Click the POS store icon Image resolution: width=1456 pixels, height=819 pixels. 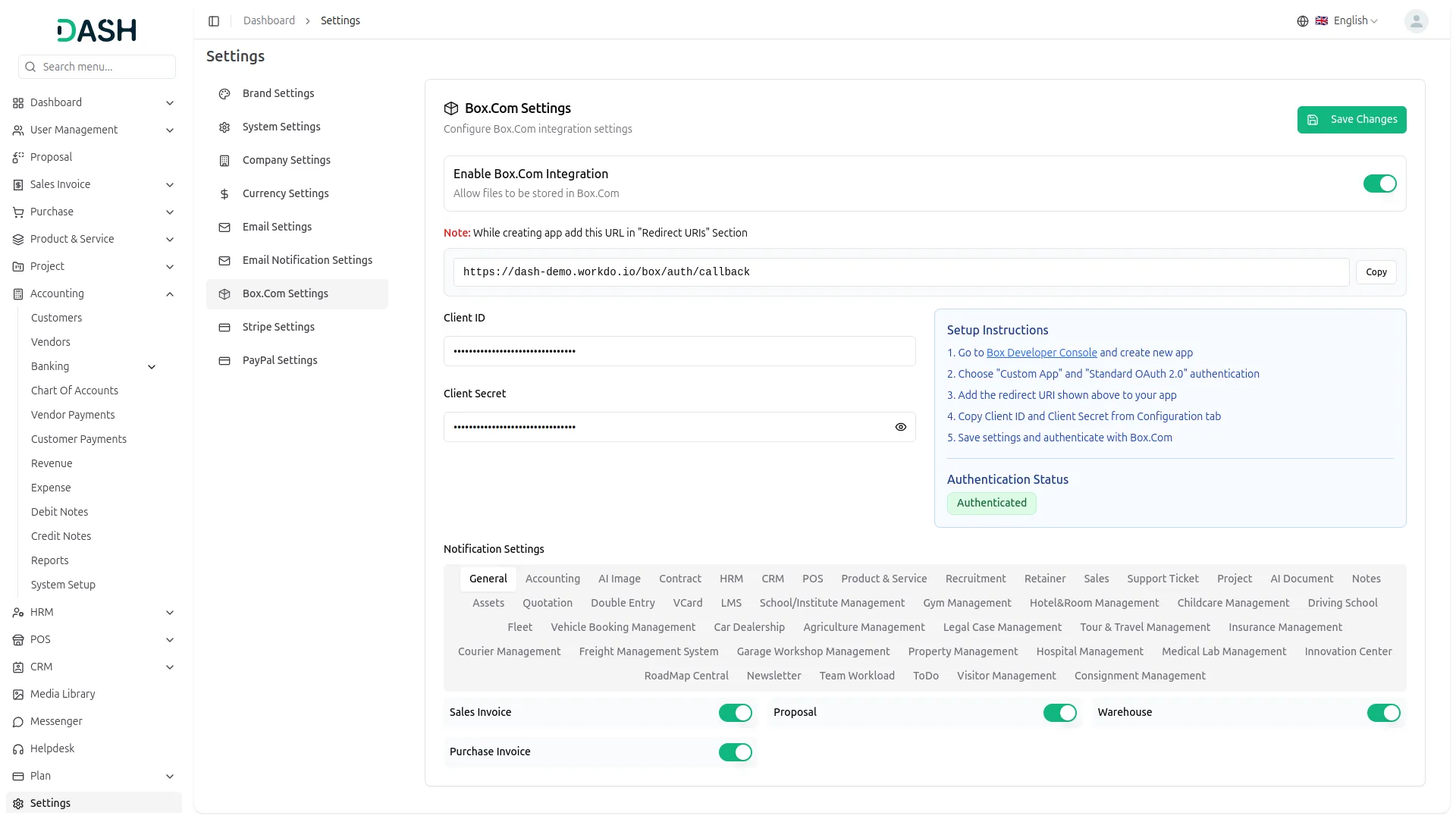tap(18, 640)
